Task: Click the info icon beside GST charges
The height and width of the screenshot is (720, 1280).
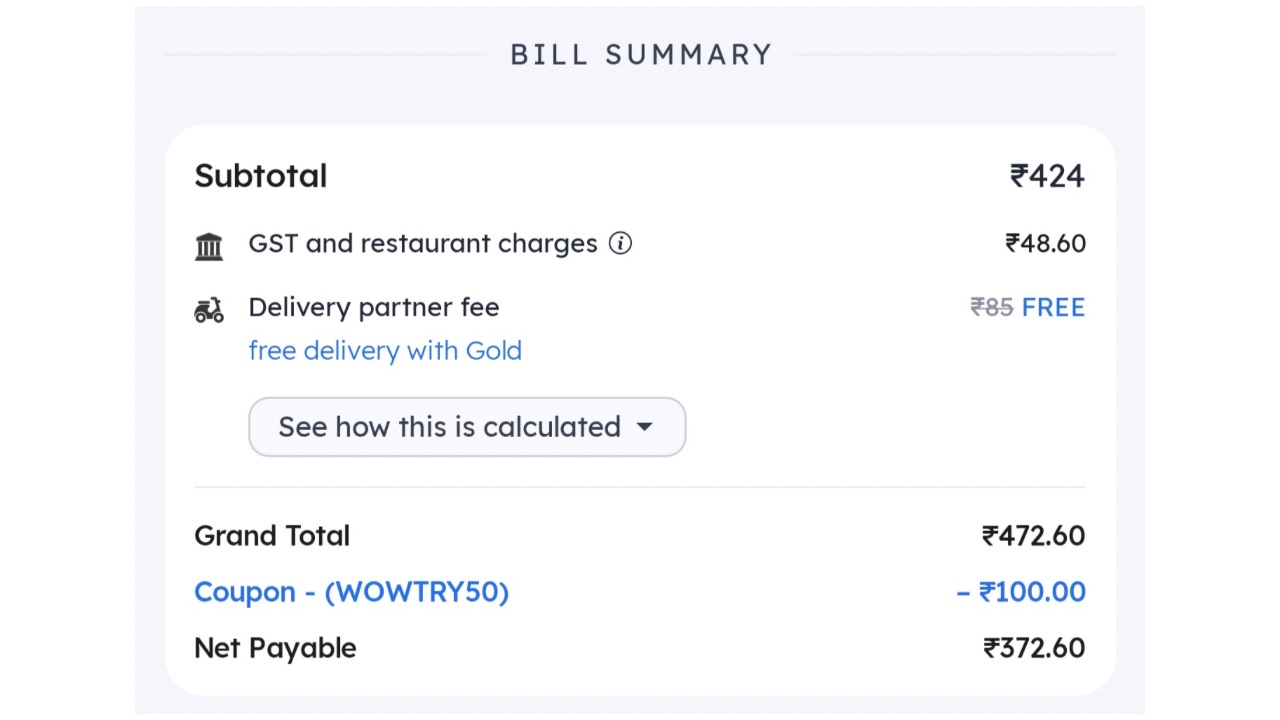Action: [x=621, y=243]
